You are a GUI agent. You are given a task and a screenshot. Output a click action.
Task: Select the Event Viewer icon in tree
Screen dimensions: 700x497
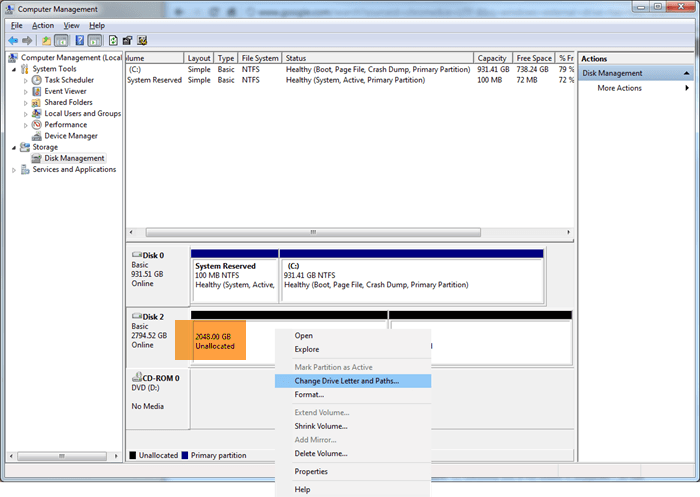point(37,91)
